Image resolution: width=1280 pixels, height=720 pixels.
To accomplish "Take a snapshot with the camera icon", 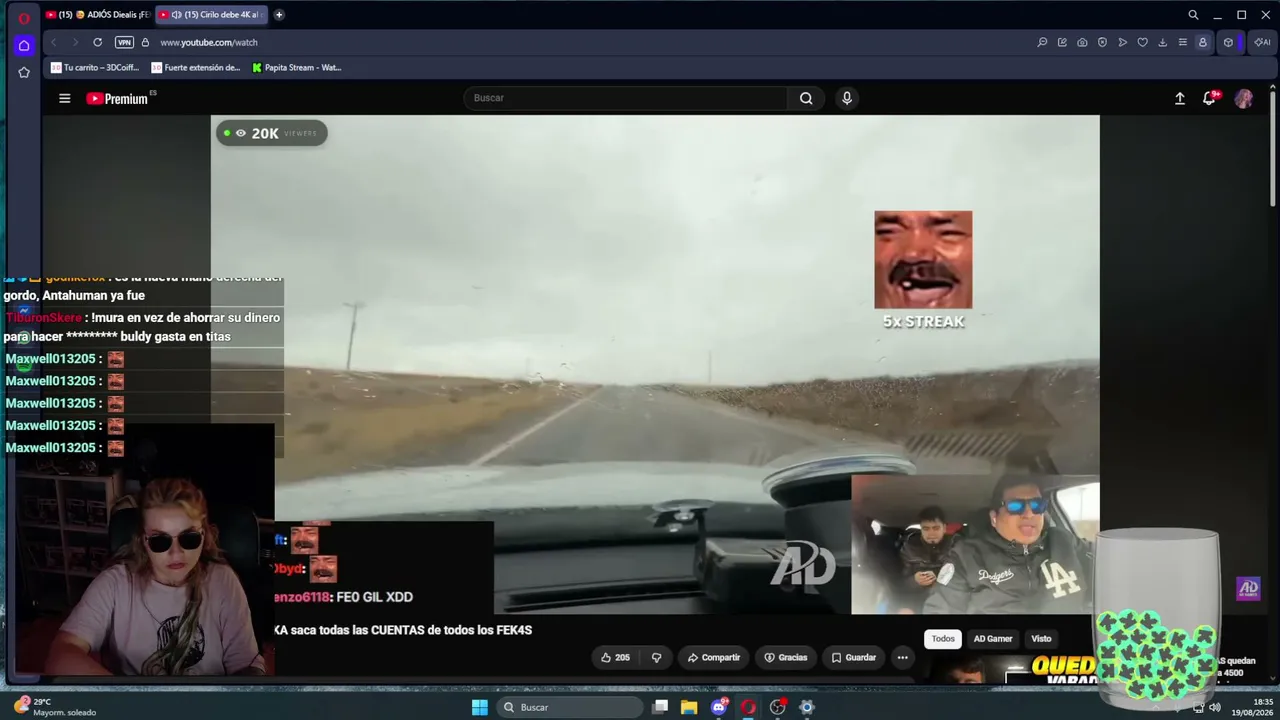I will [1082, 42].
